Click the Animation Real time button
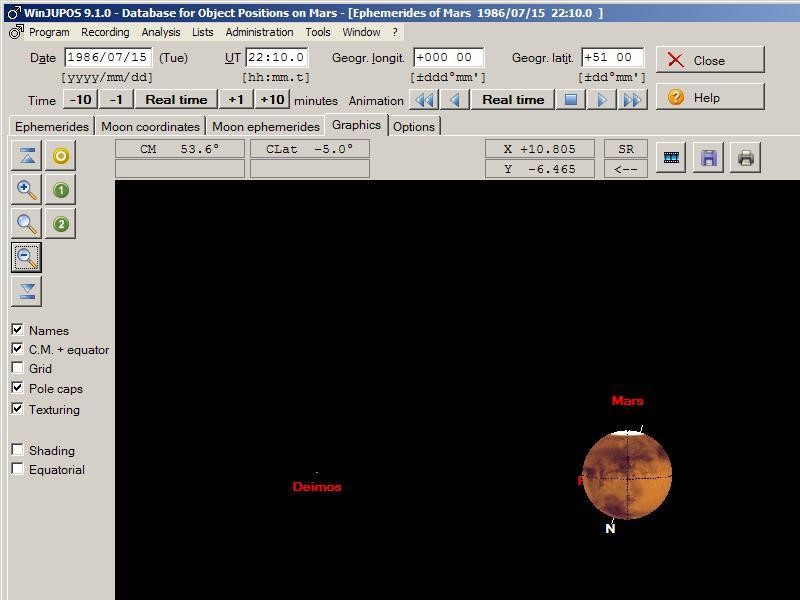 [513, 99]
